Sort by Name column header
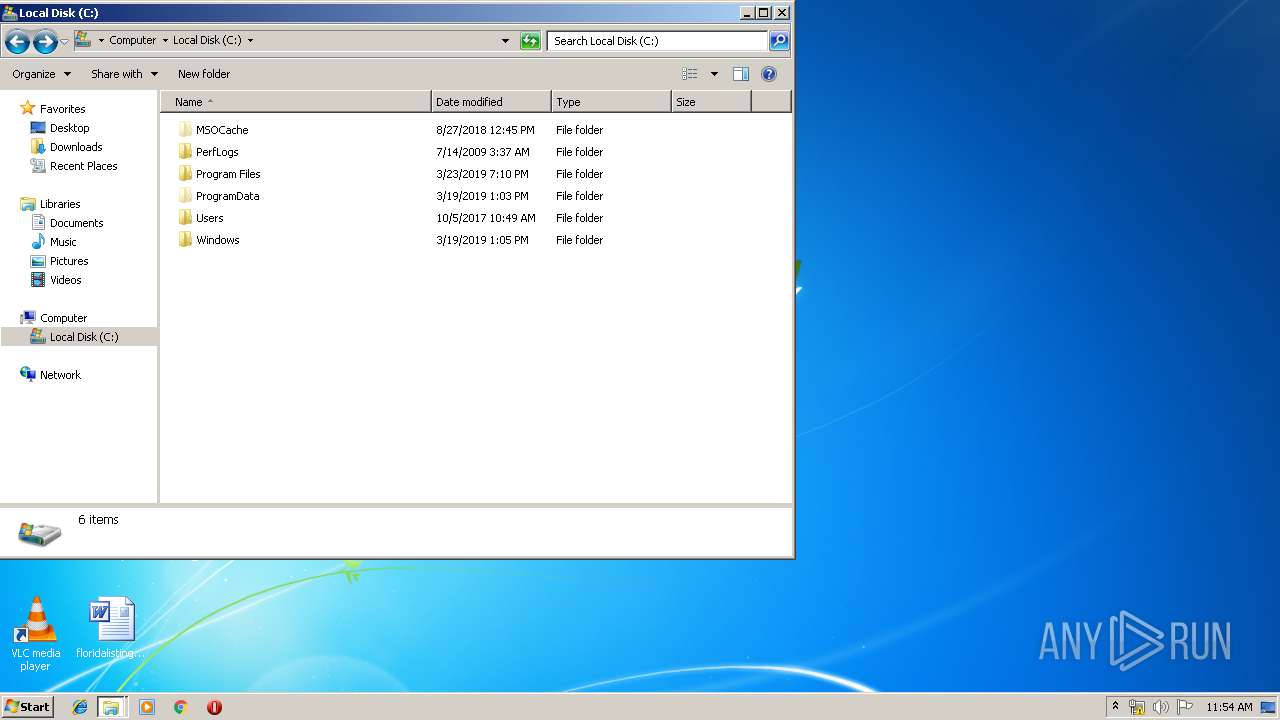Image resolution: width=1280 pixels, height=720 pixels. [x=296, y=102]
